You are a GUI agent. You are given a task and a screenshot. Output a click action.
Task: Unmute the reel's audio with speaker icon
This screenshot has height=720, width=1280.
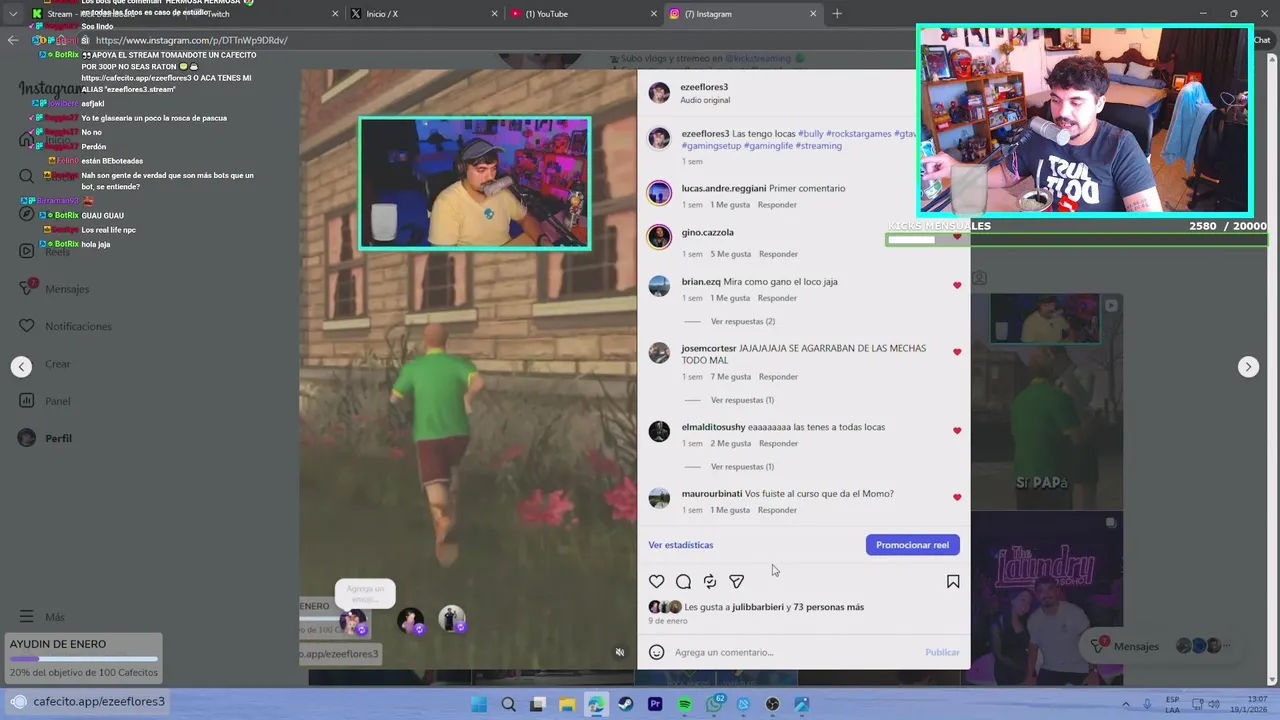(620, 652)
